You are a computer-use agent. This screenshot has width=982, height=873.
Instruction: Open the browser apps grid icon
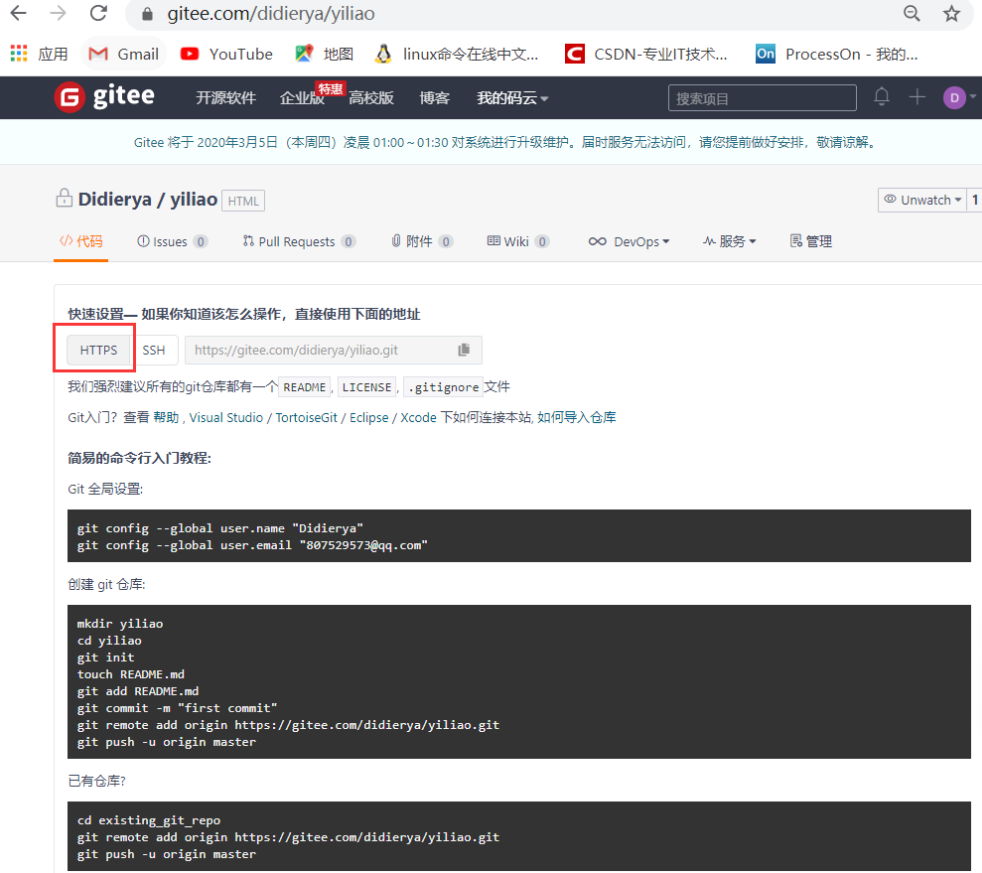tap(17, 53)
